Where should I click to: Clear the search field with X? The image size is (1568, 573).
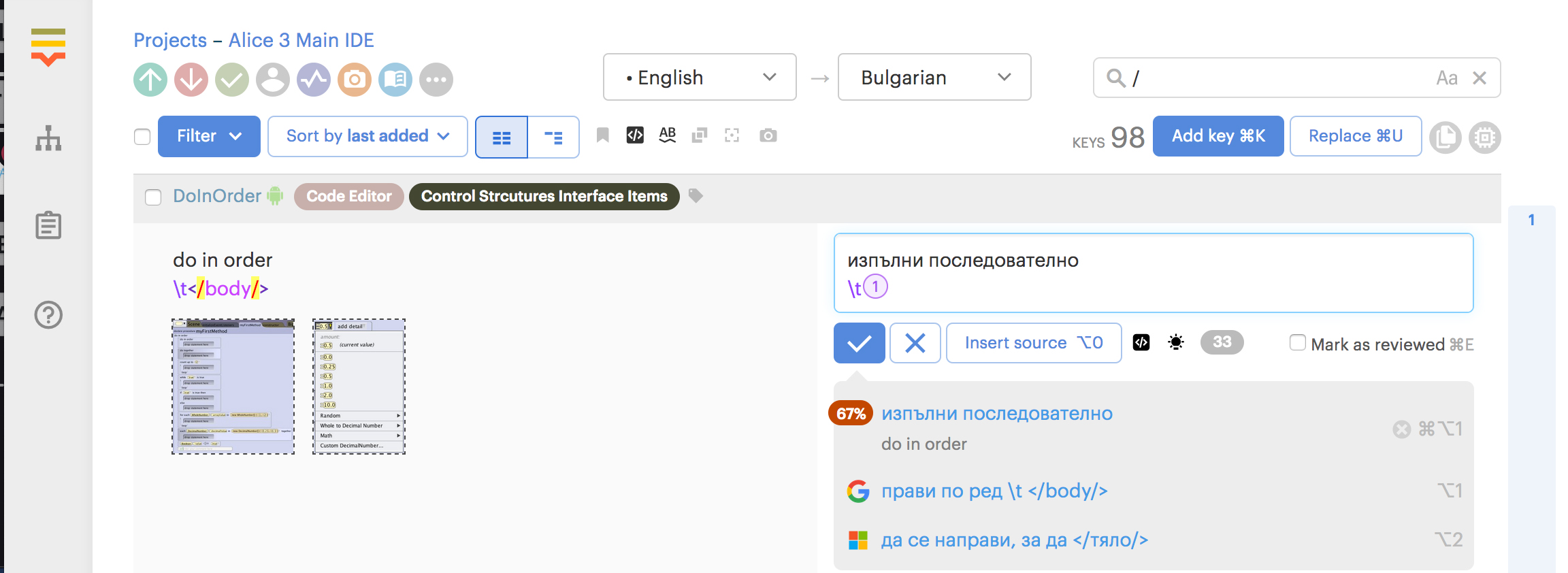[1480, 78]
